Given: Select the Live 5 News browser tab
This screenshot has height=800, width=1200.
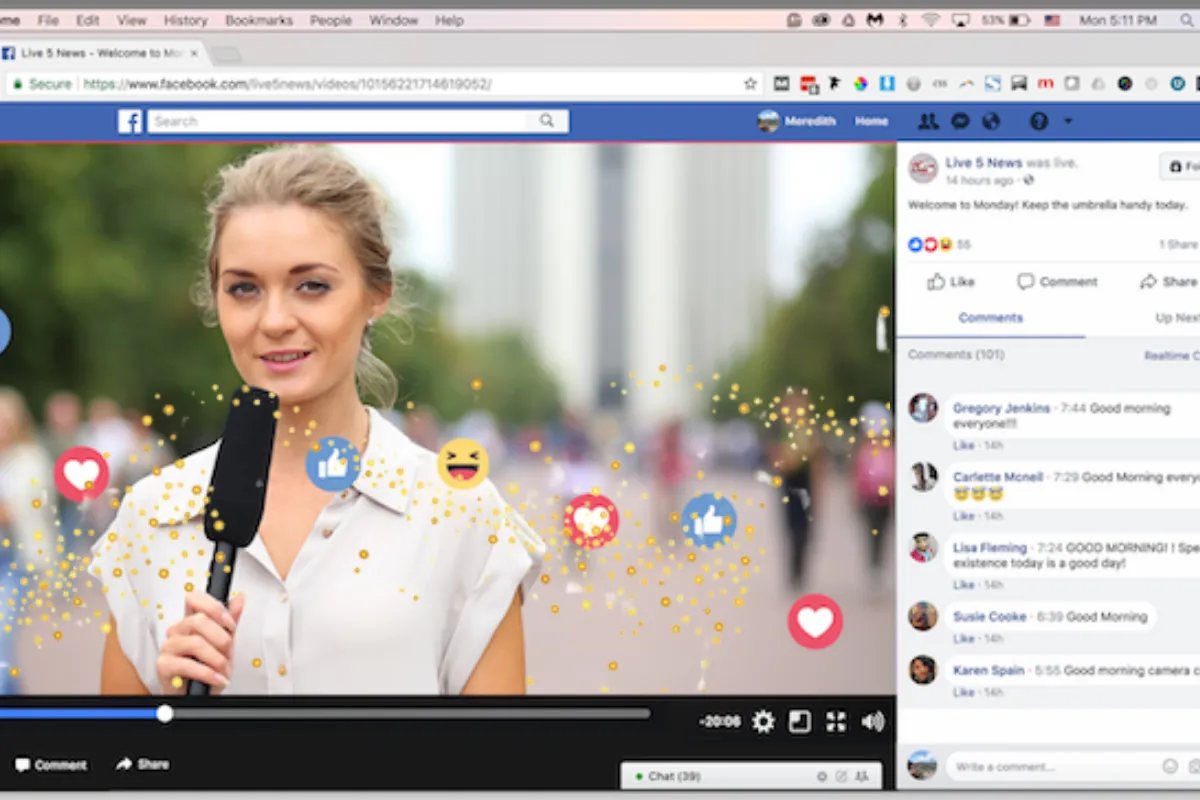Looking at the screenshot, I should point(100,53).
